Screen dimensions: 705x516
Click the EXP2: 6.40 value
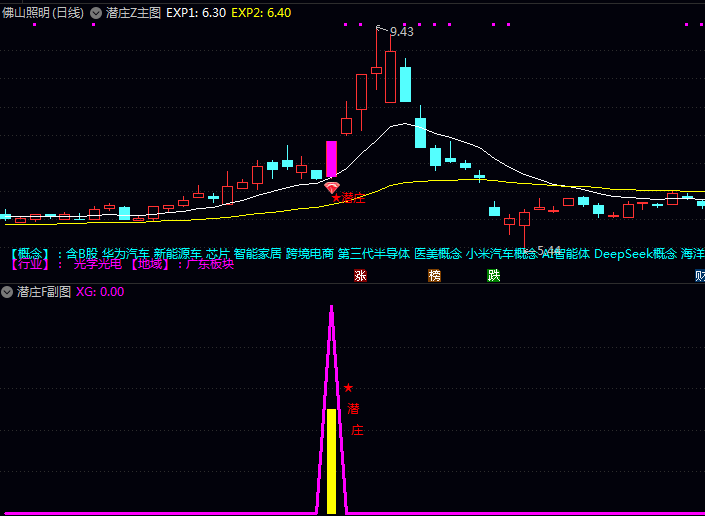[x=261, y=13]
